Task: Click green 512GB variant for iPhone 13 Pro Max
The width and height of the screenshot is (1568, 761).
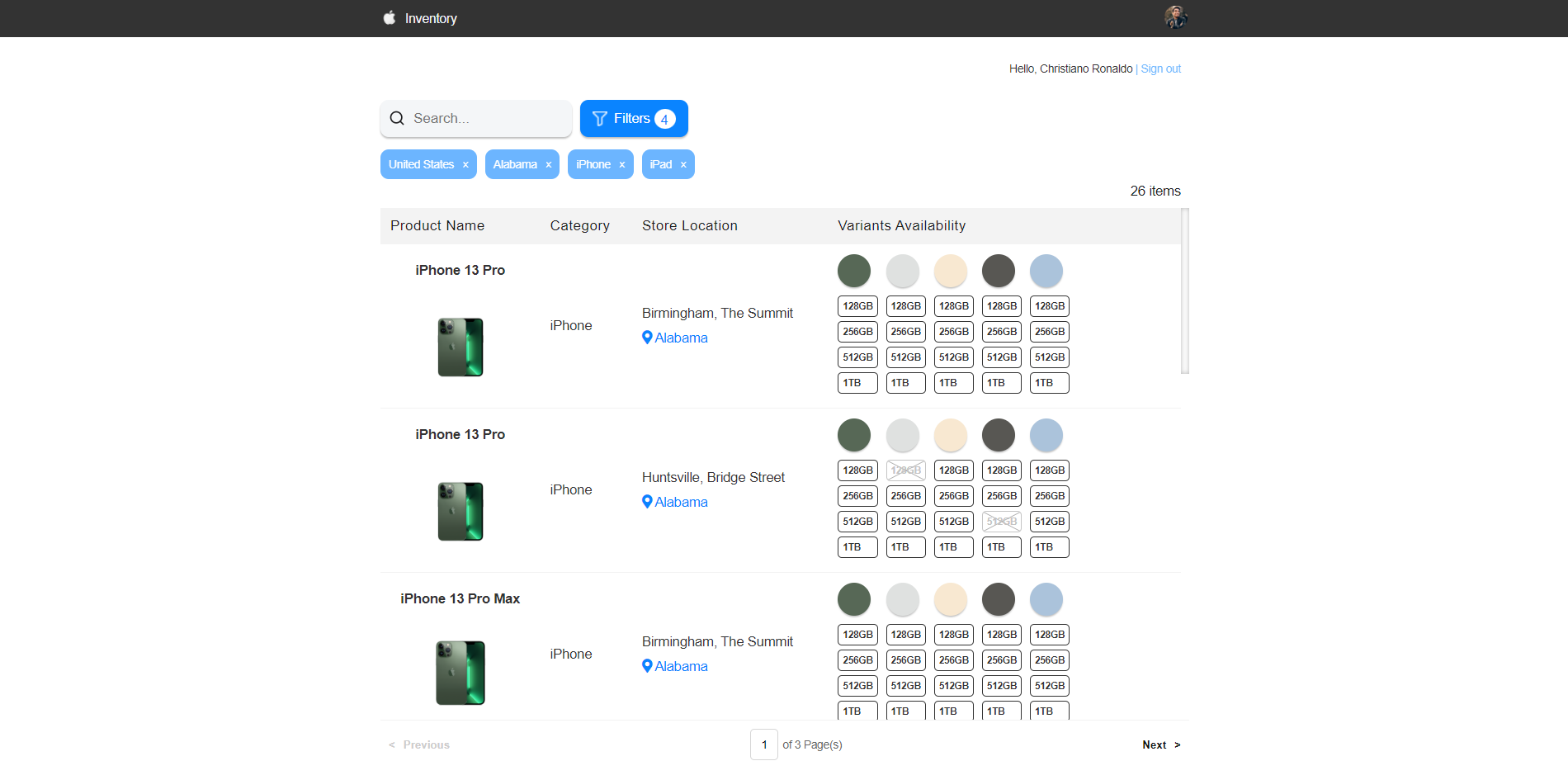Action: pos(857,686)
